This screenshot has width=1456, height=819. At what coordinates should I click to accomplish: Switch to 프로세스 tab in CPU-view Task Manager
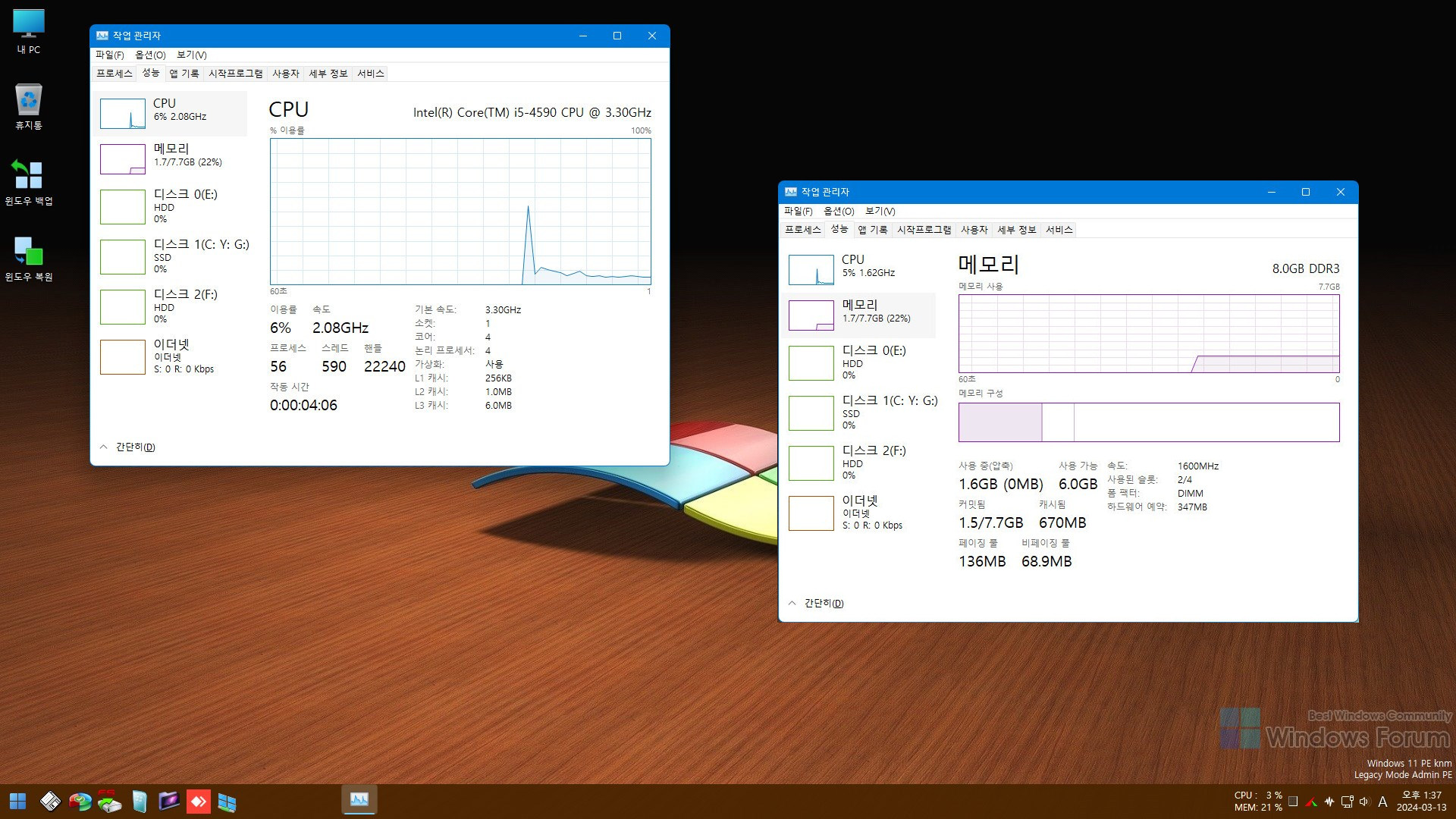(x=115, y=74)
